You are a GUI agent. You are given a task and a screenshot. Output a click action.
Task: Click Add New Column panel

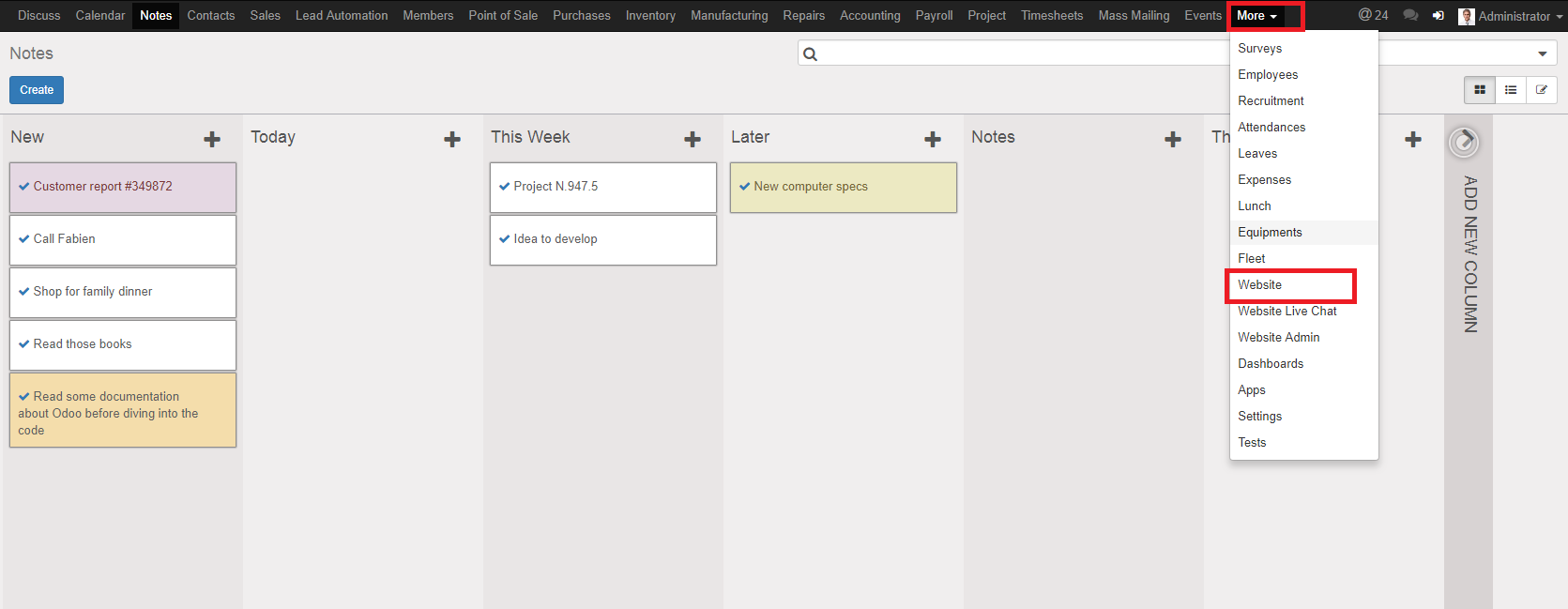point(1469,253)
